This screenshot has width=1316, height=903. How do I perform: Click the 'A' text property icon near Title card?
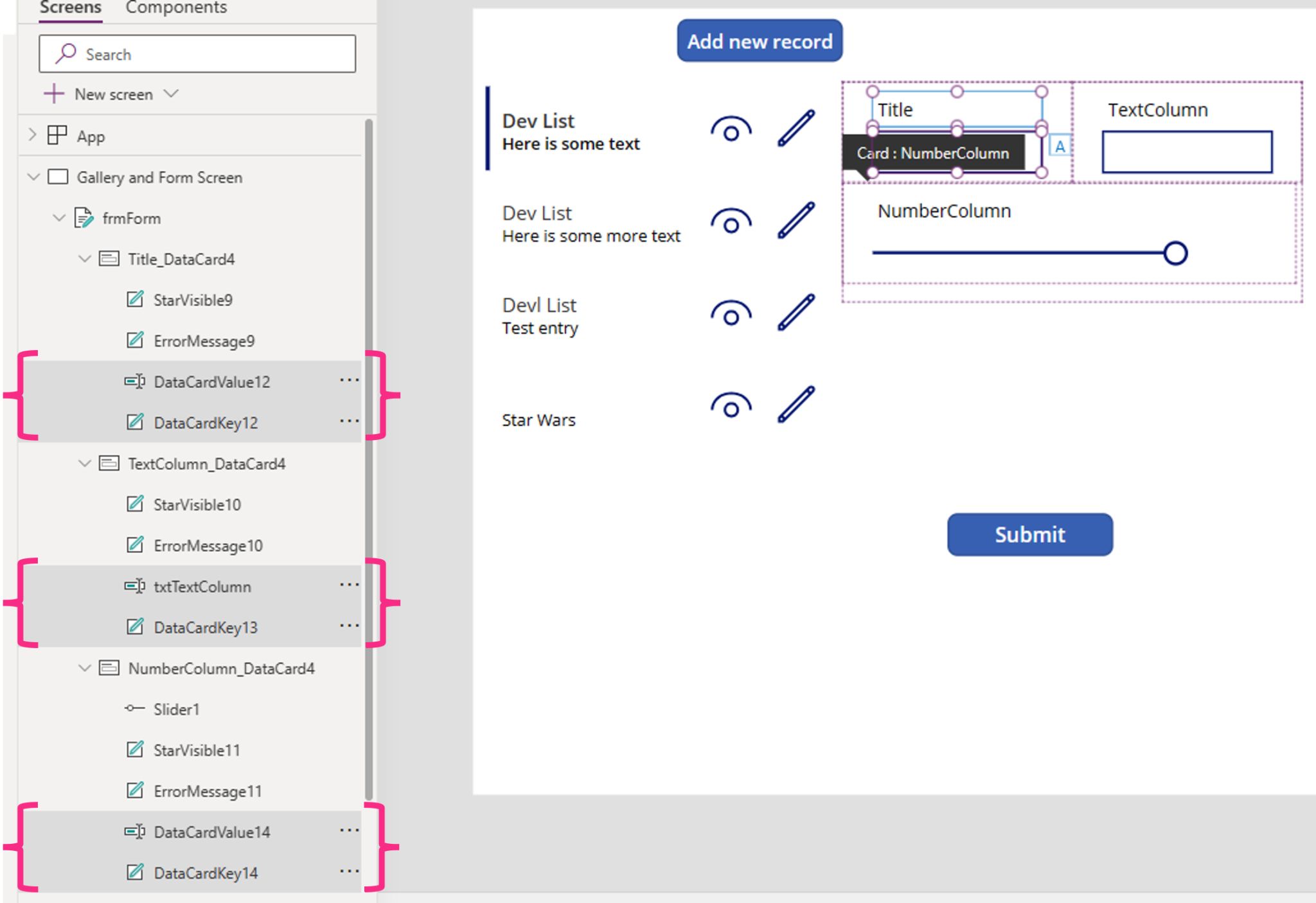tap(1058, 146)
